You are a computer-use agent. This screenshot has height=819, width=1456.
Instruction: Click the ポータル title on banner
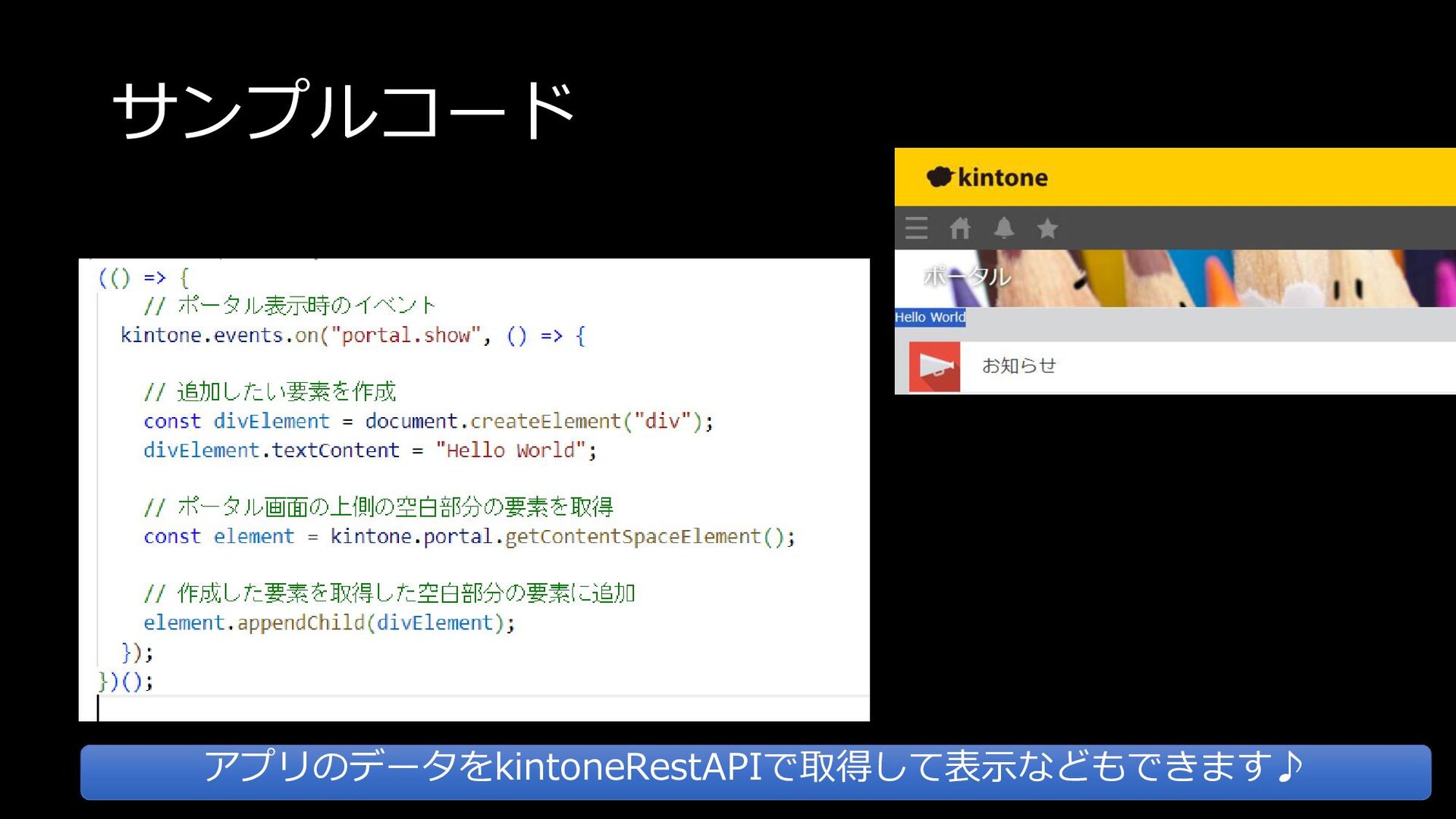tap(967, 276)
